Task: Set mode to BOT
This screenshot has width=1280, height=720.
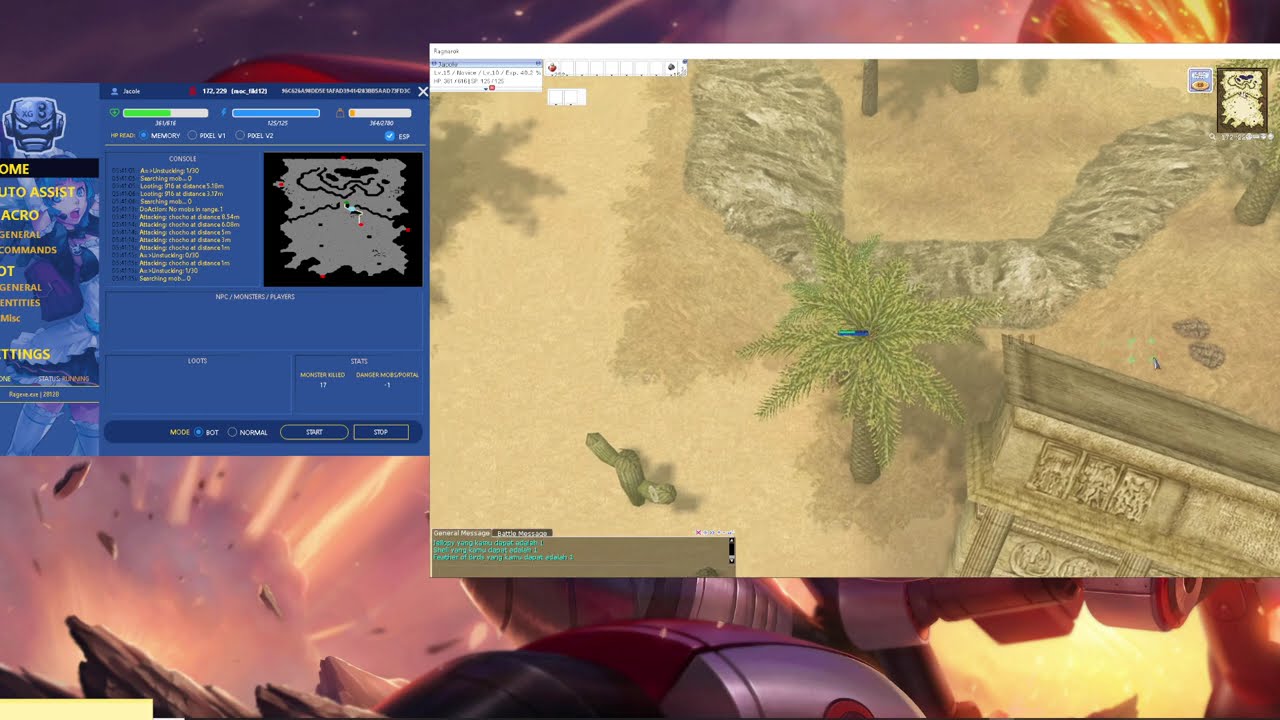Action: click(198, 432)
